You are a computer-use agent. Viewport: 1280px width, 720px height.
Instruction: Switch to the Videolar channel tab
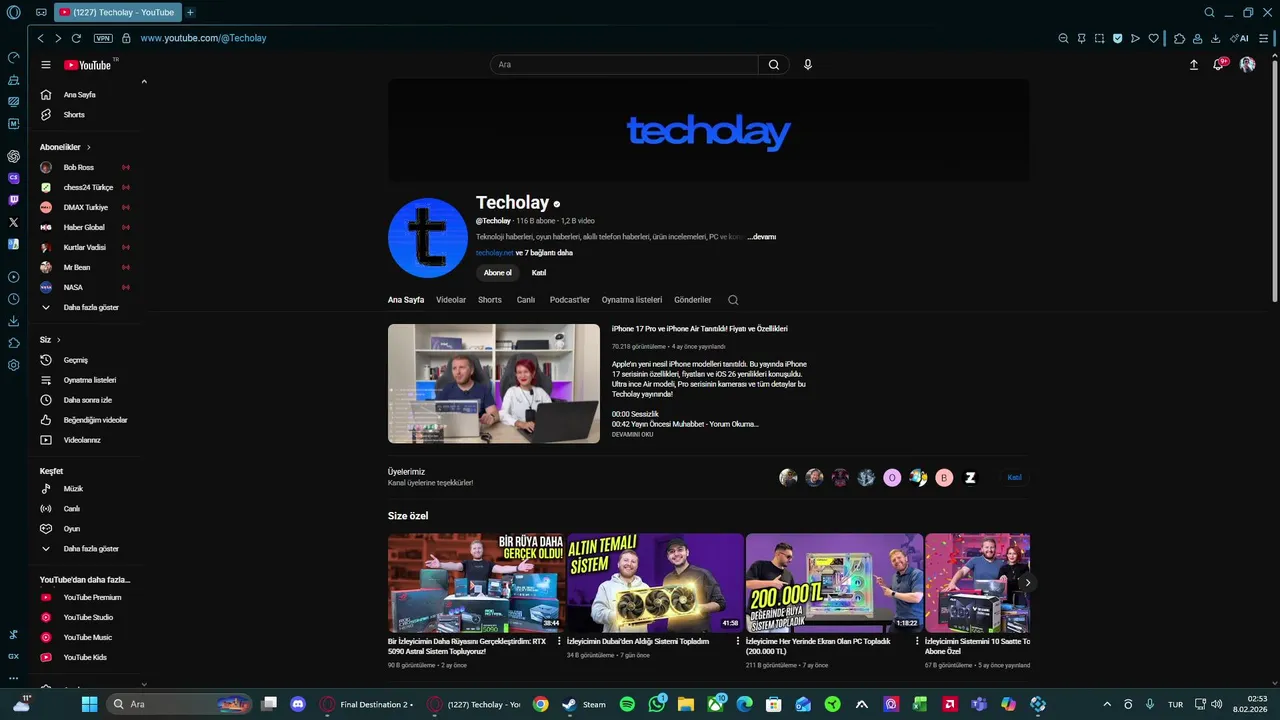[451, 300]
